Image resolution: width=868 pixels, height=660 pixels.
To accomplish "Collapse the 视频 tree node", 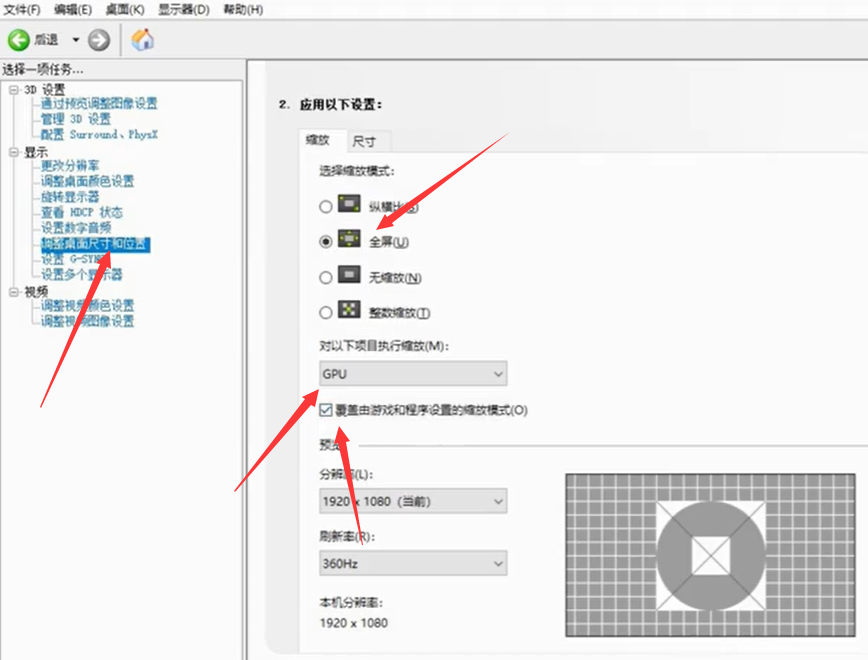I will pyautogui.click(x=14, y=292).
